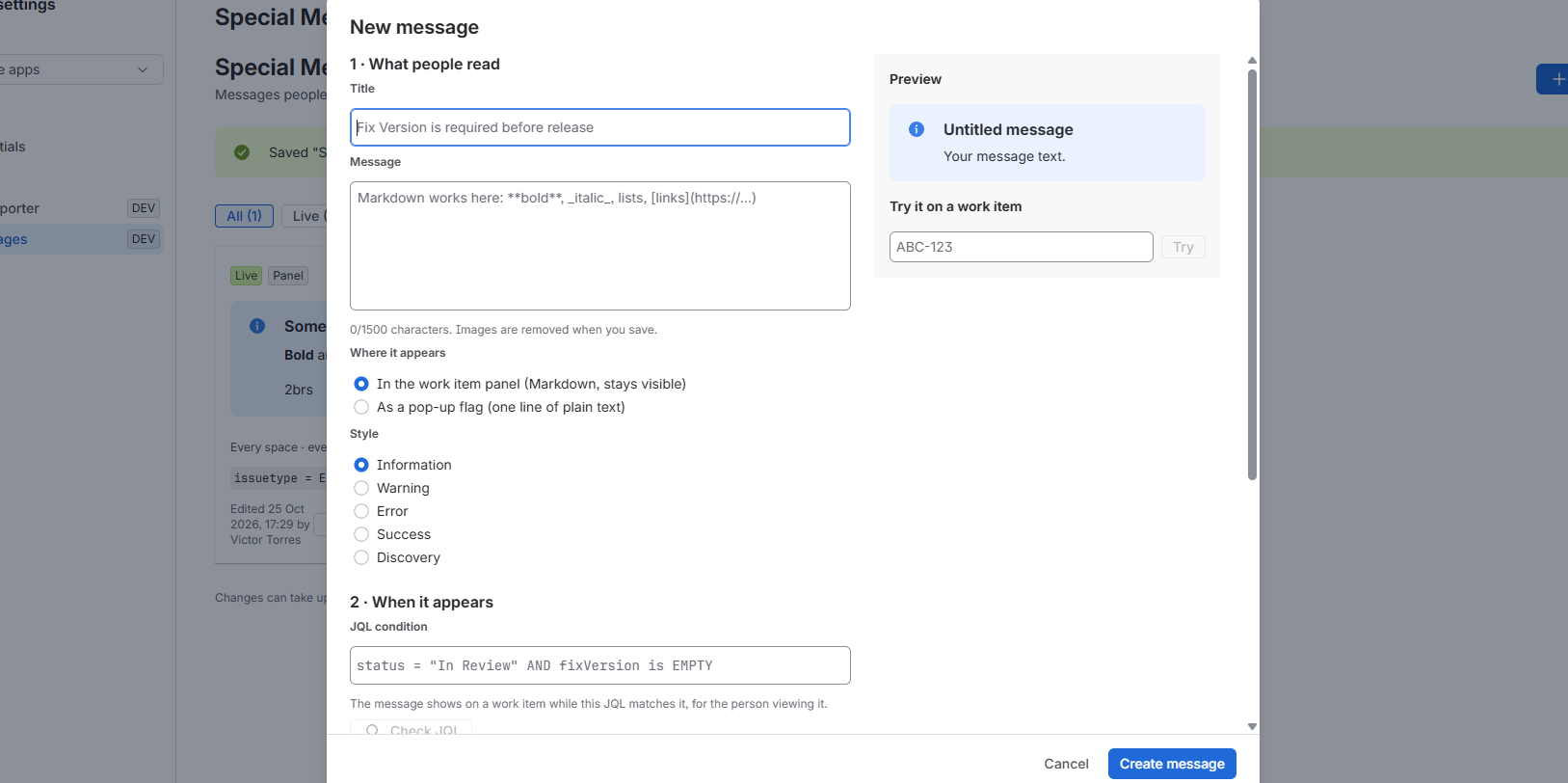Click the Live badge on message card
The height and width of the screenshot is (783, 1568).
(x=247, y=276)
